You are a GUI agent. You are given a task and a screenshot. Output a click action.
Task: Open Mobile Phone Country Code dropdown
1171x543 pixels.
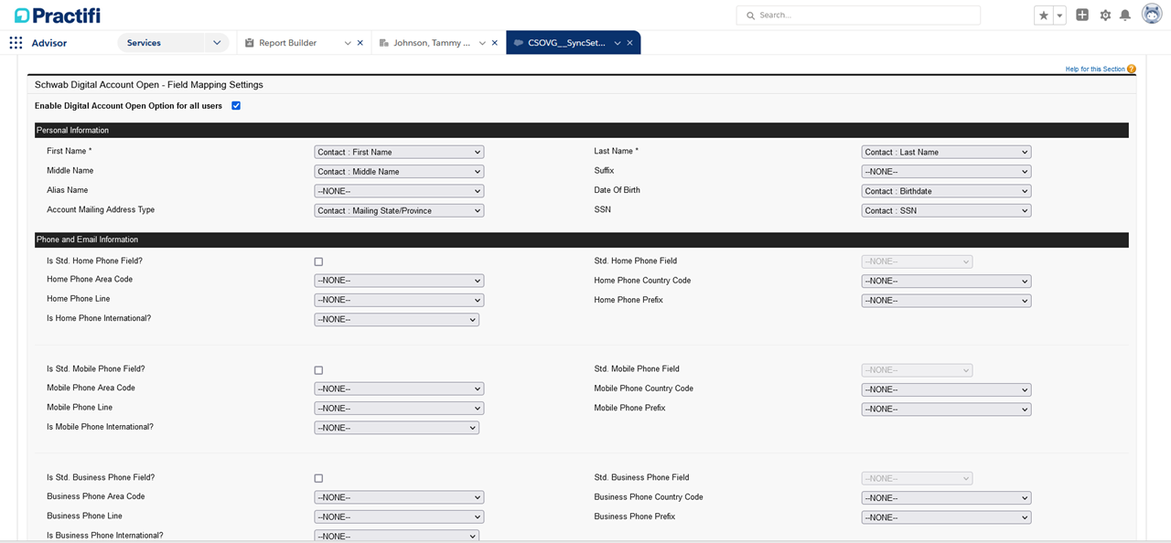tap(946, 389)
